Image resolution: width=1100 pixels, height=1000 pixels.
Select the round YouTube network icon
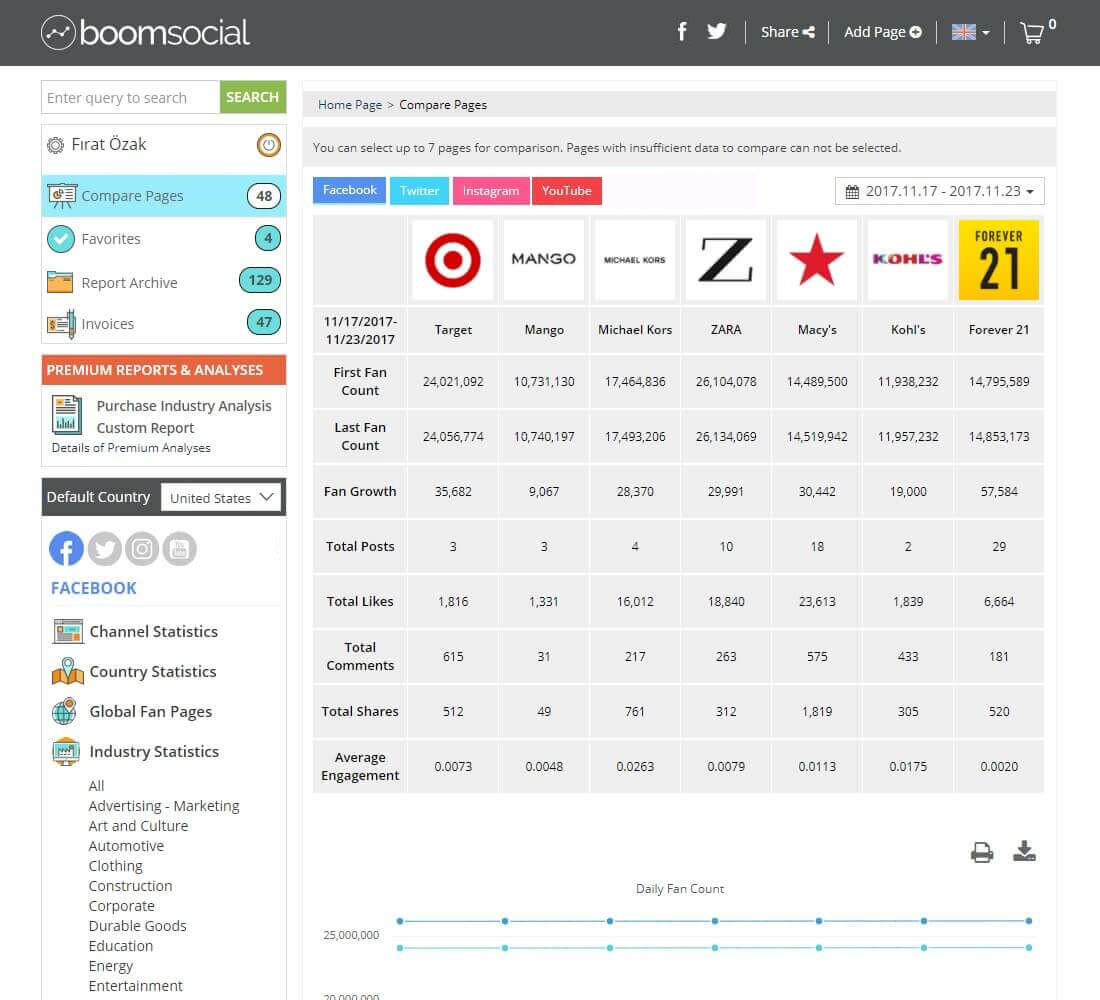pos(180,549)
